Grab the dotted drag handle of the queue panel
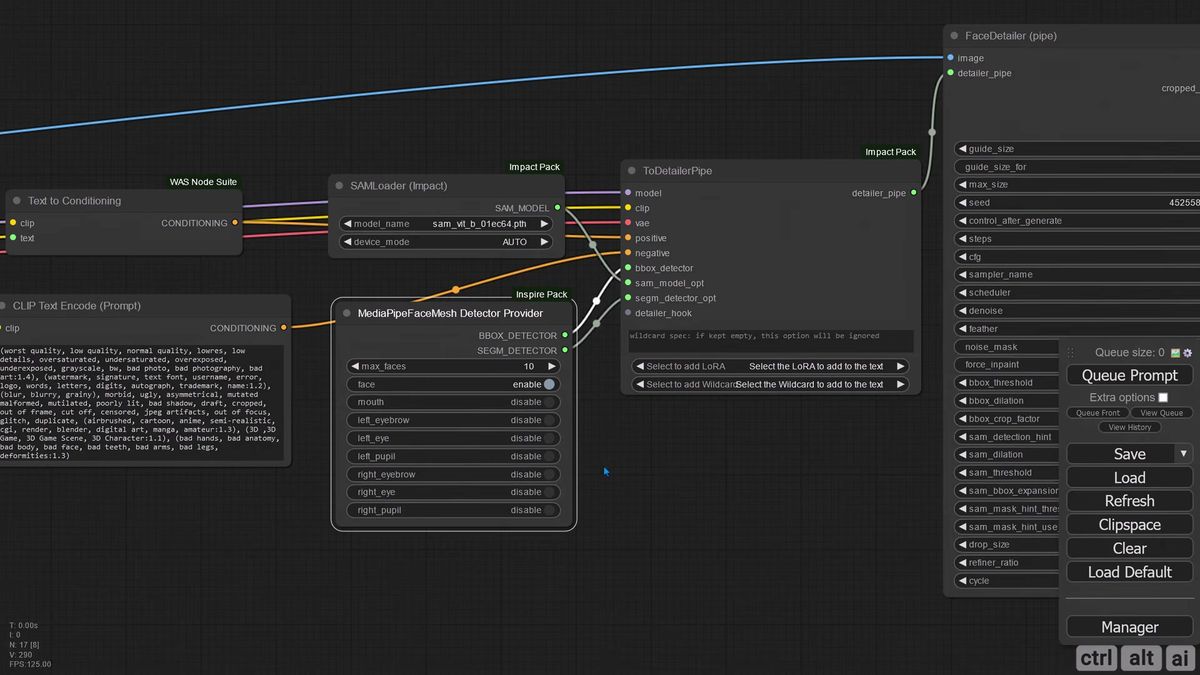Viewport: 1200px width, 675px height. point(1071,353)
